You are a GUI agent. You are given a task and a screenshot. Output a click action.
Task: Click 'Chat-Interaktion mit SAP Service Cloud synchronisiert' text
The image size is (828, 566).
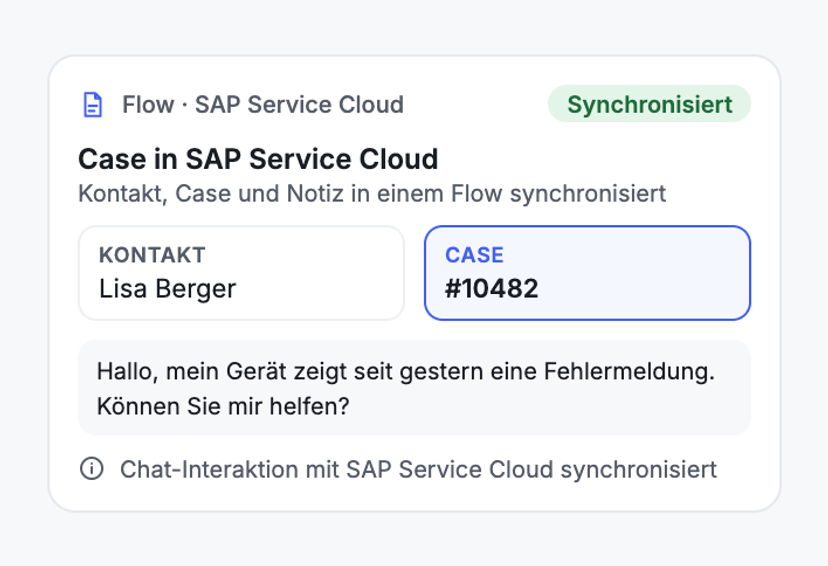click(x=418, y=469)
